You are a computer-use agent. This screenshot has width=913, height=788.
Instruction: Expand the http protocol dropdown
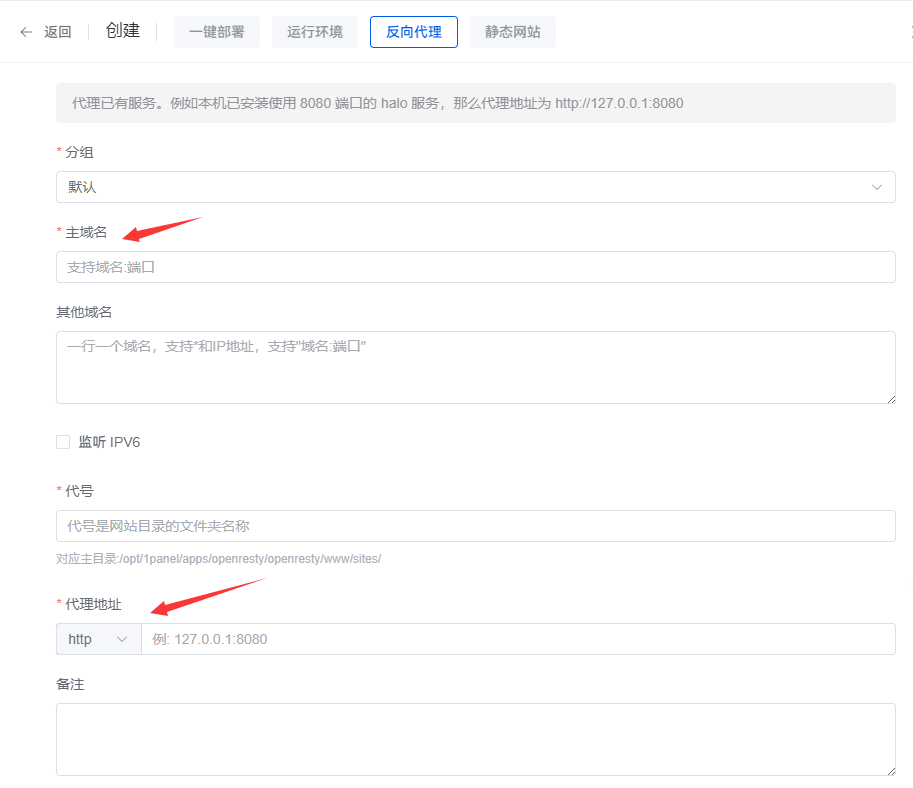(98, 639)
